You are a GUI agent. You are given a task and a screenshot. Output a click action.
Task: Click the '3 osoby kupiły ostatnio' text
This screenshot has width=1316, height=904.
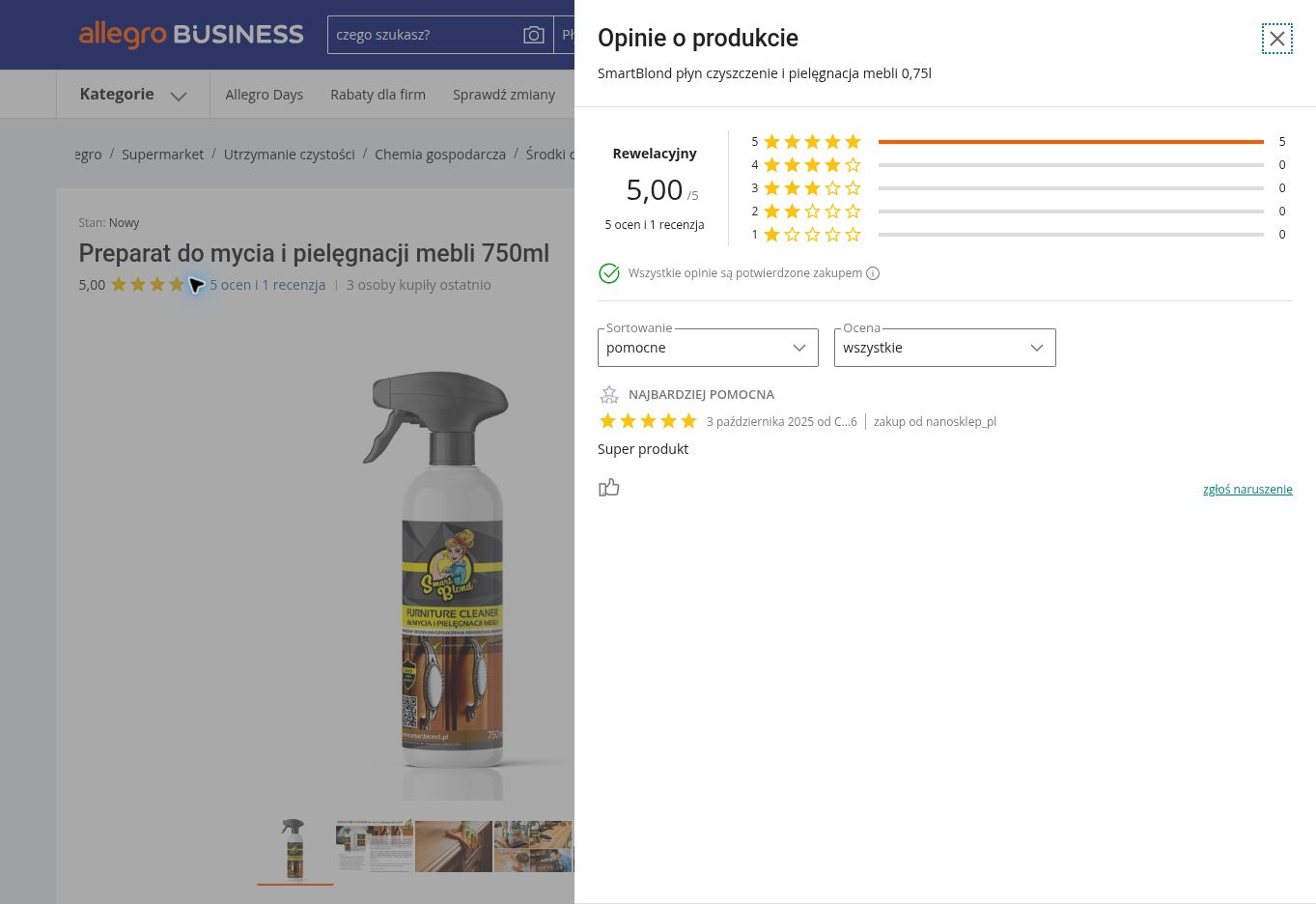tap(419, 285)
